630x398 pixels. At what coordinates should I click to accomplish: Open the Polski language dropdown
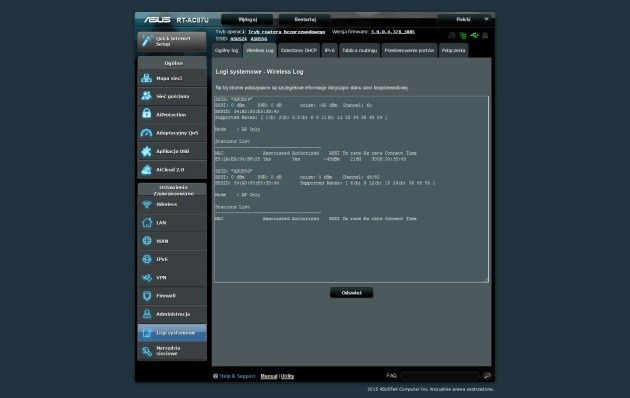coord(465,19)
